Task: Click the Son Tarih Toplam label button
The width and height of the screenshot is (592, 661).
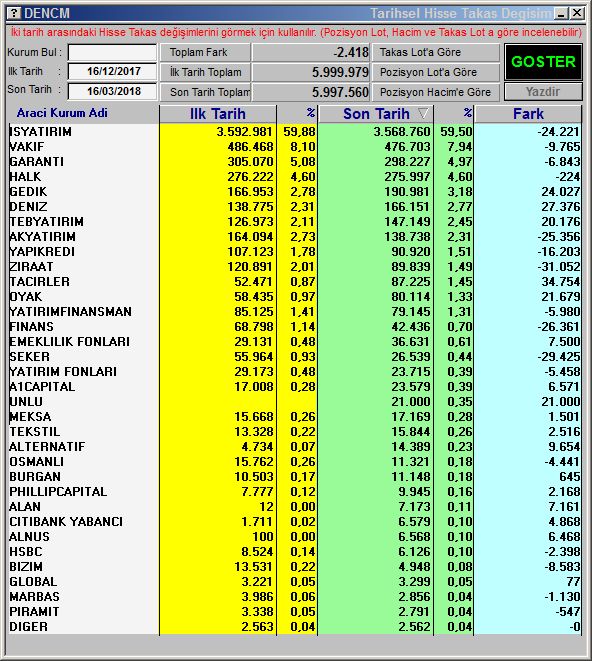Action: [205, 92]
